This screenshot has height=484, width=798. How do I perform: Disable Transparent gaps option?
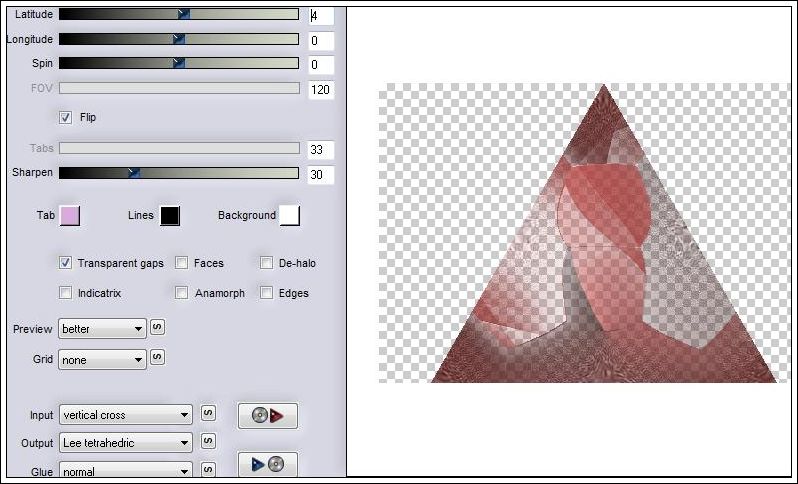pos(65,263)
